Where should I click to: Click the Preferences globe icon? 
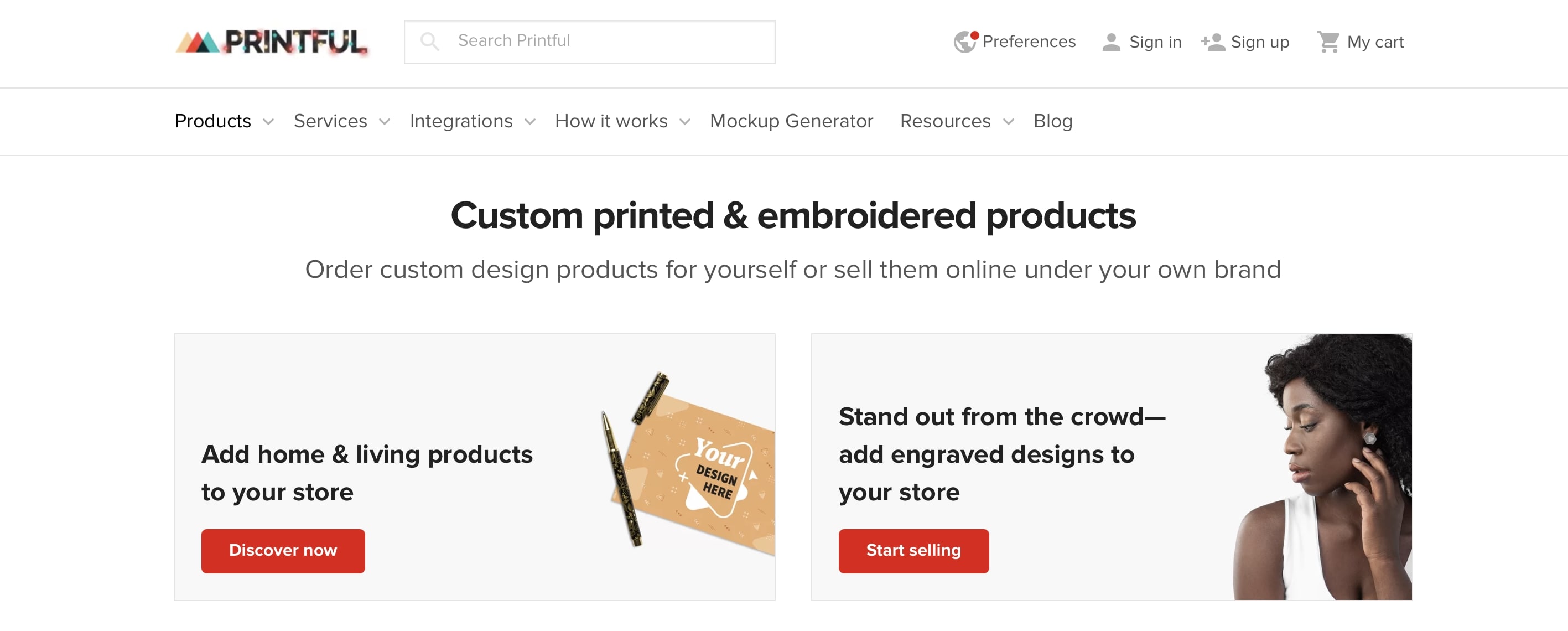click(x=965, y=42)
